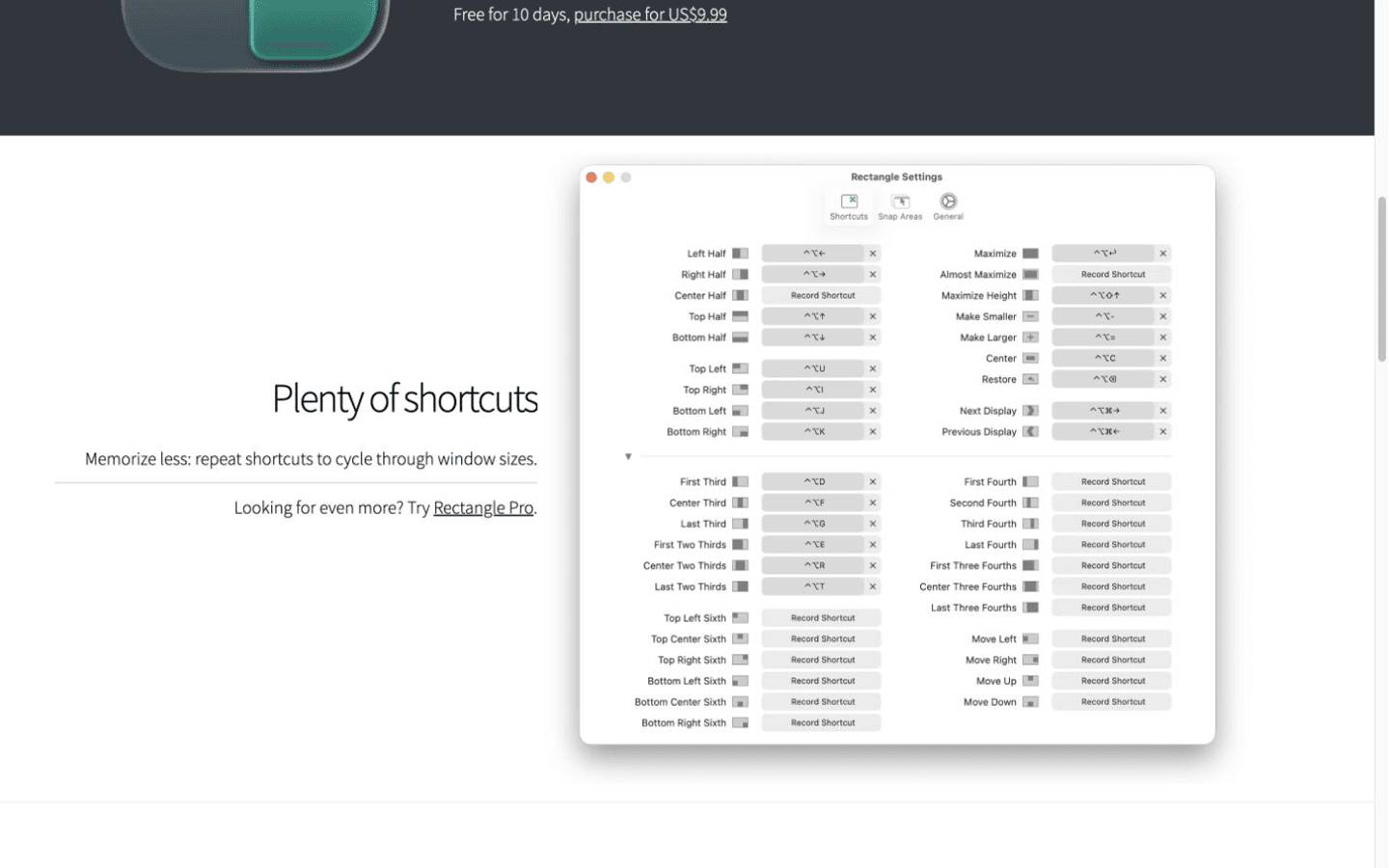
Task: Click the Bottom Left corner layout icon
Action: tap(740, 411)
